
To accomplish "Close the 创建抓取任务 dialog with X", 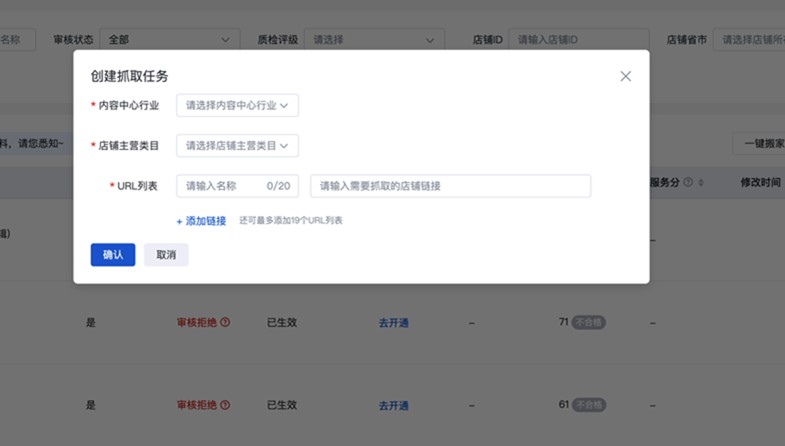I will coord(625,76).
